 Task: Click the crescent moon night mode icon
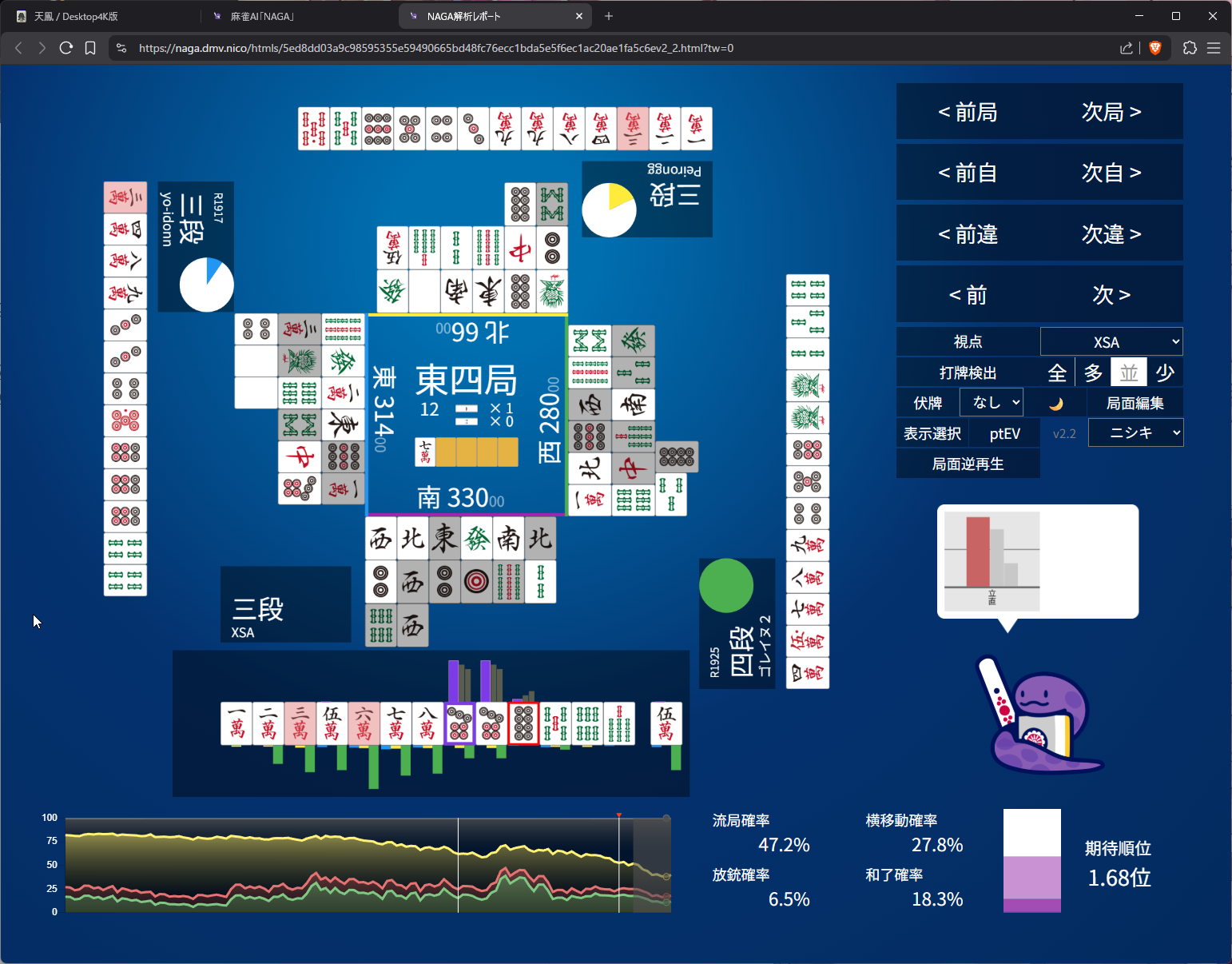tap(1055, 404)
